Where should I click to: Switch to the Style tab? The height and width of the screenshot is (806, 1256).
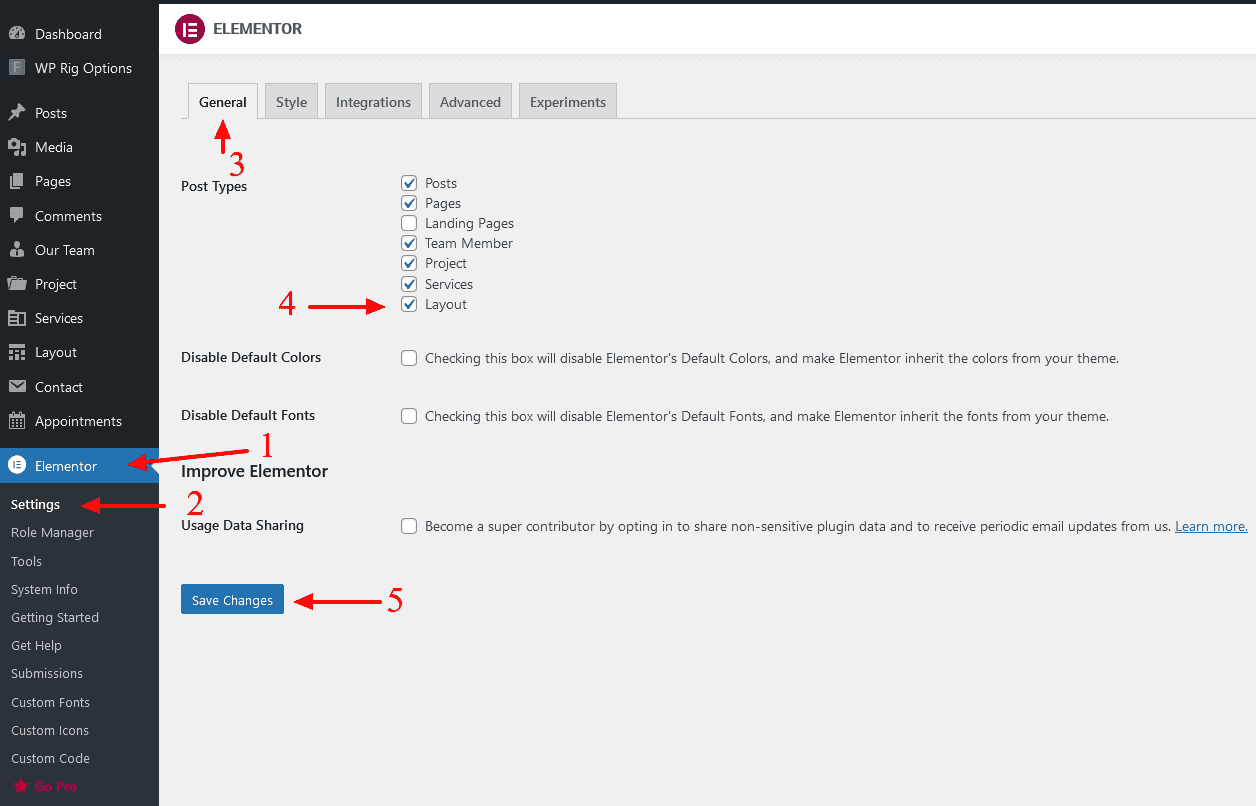click(292, 102)
